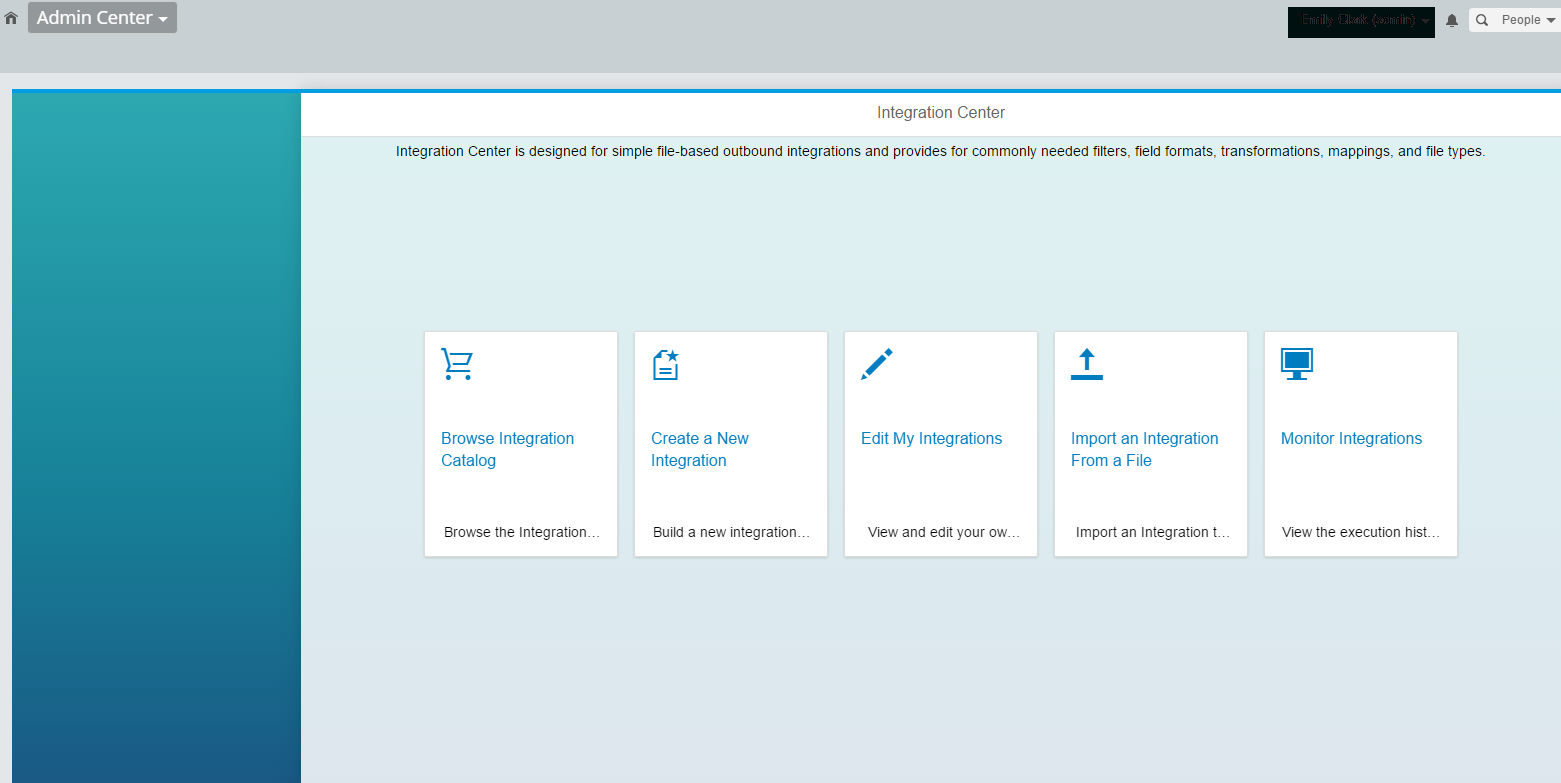Click the upload arrow icon
1561x783 pixels.
(1087, 364)
